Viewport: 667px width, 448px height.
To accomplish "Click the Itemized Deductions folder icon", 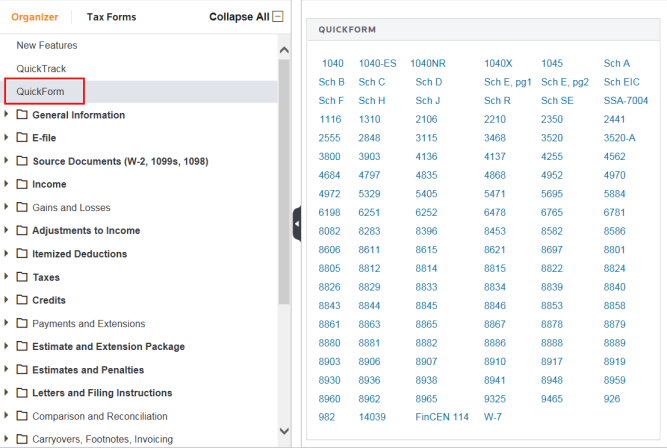I will (22, 254).
